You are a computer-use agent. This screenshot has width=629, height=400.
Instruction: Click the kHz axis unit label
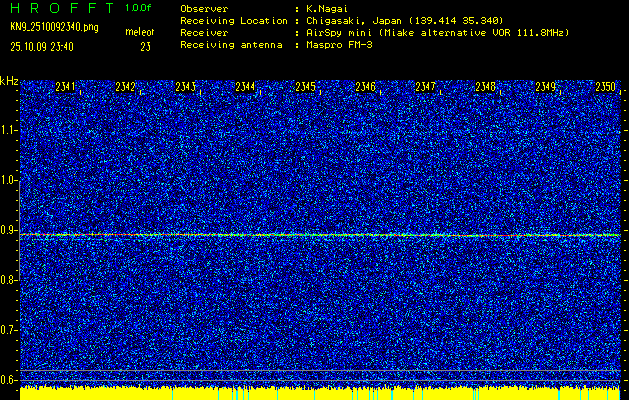[x=9, y=81]
